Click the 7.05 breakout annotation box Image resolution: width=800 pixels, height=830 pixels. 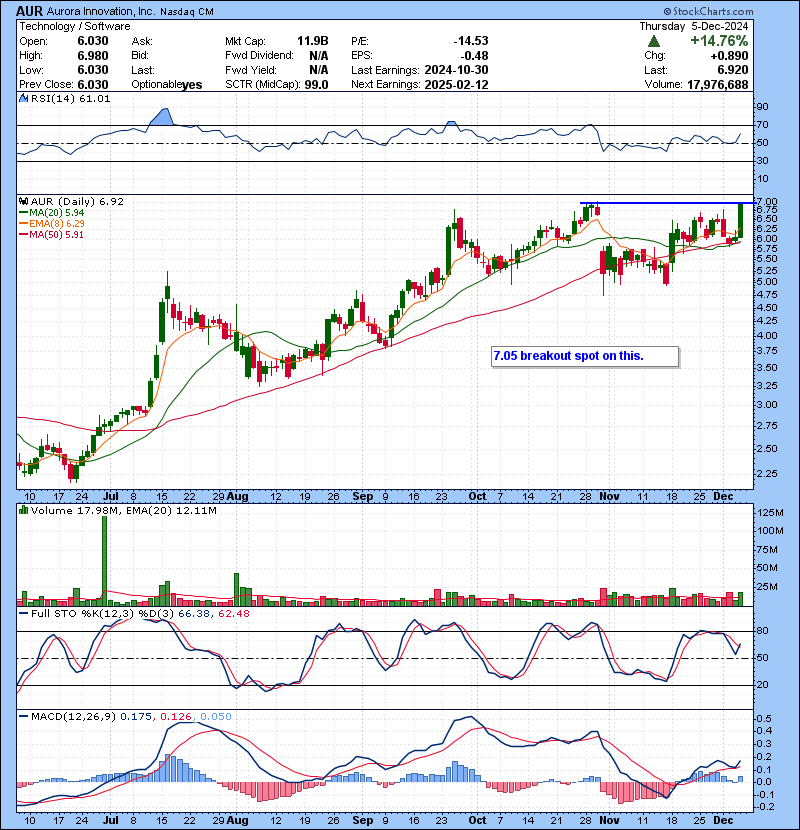coord(584,356)
